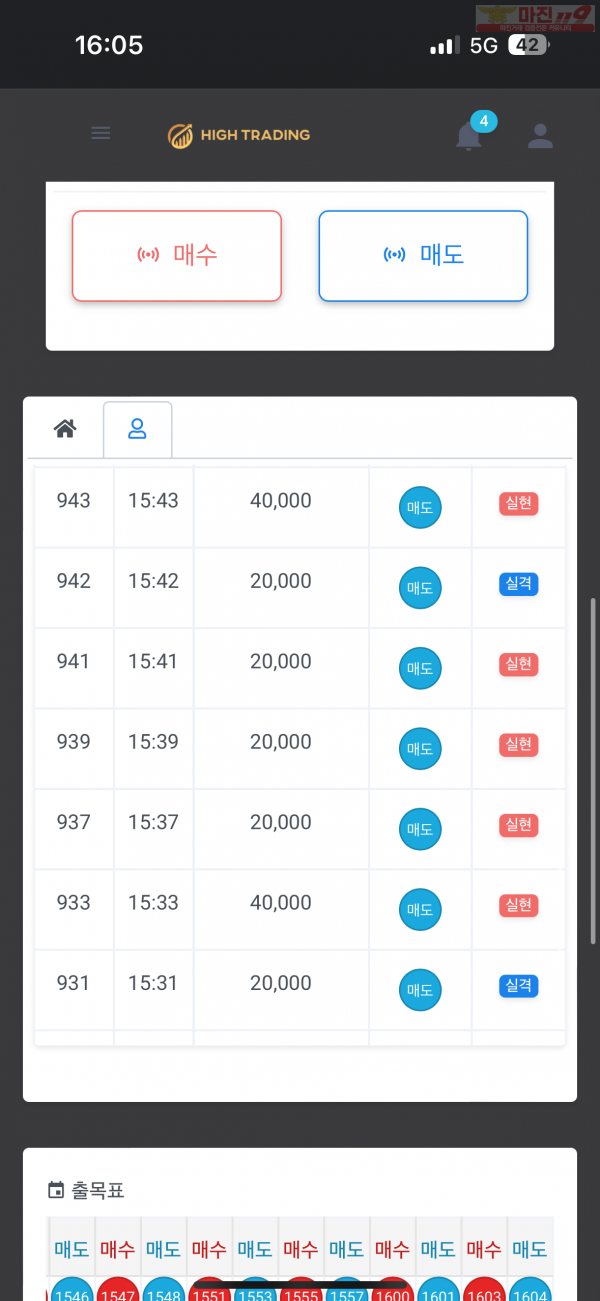This screenshot has width=600, height=1301.
Task: Open the user profile icon
Action: (x=540, y=136)
